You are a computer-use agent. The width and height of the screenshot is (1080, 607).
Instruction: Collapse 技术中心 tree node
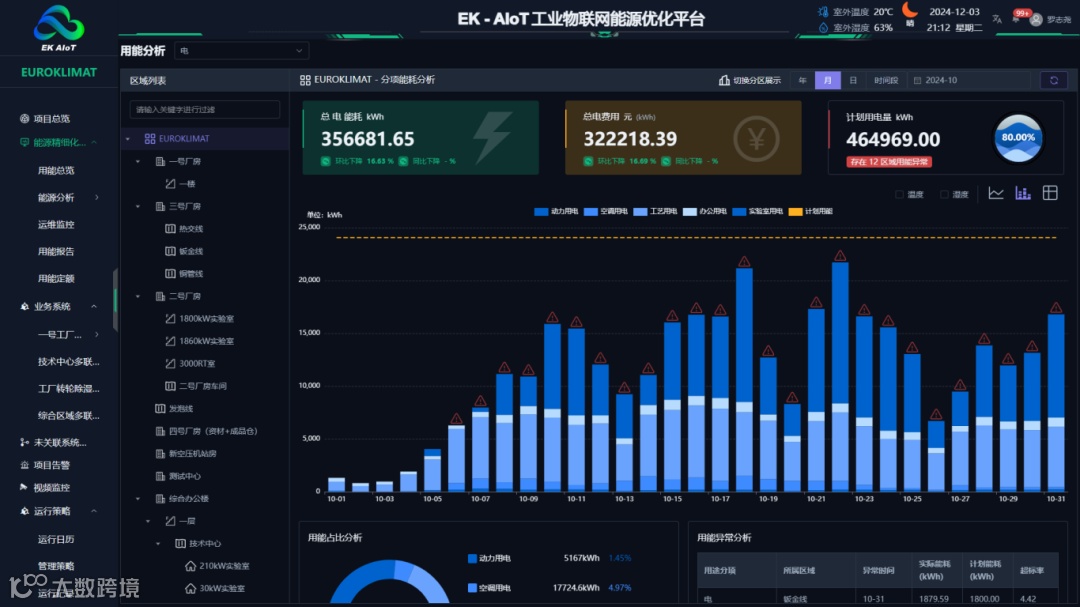[158, 544]
